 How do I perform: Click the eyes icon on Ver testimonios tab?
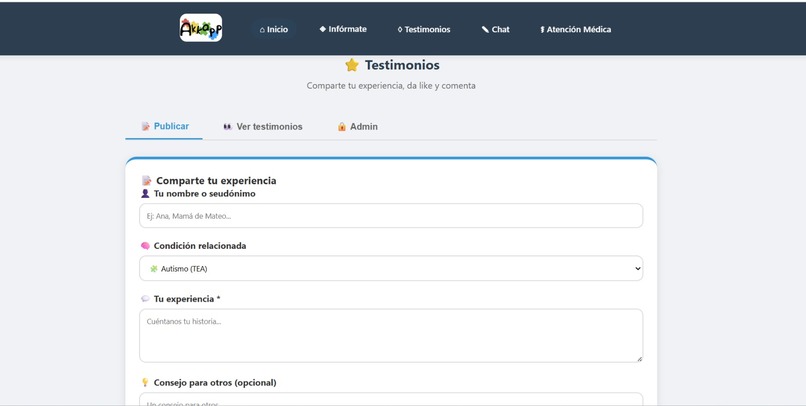[228, 126]
